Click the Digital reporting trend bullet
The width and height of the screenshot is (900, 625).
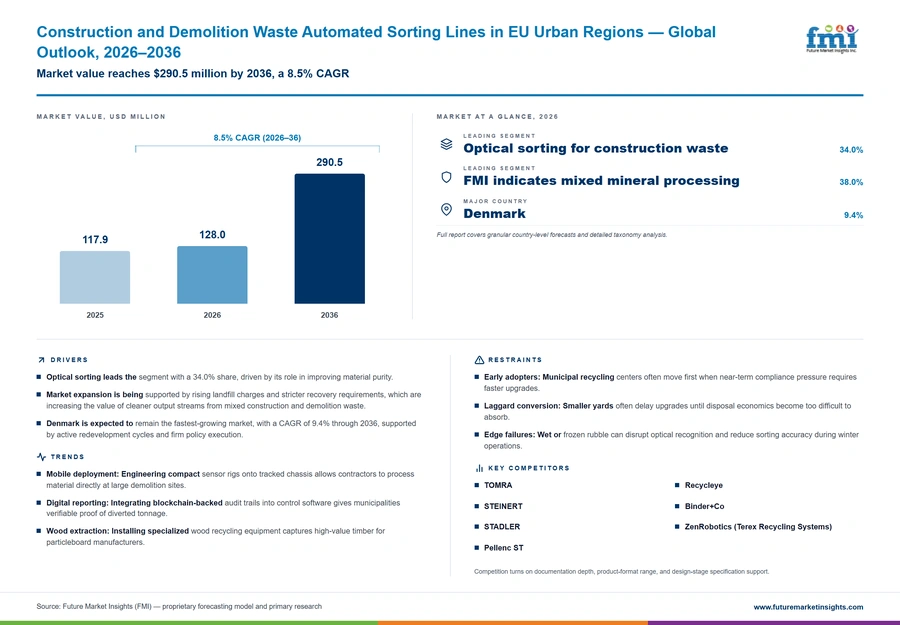(x=223, y=508)
